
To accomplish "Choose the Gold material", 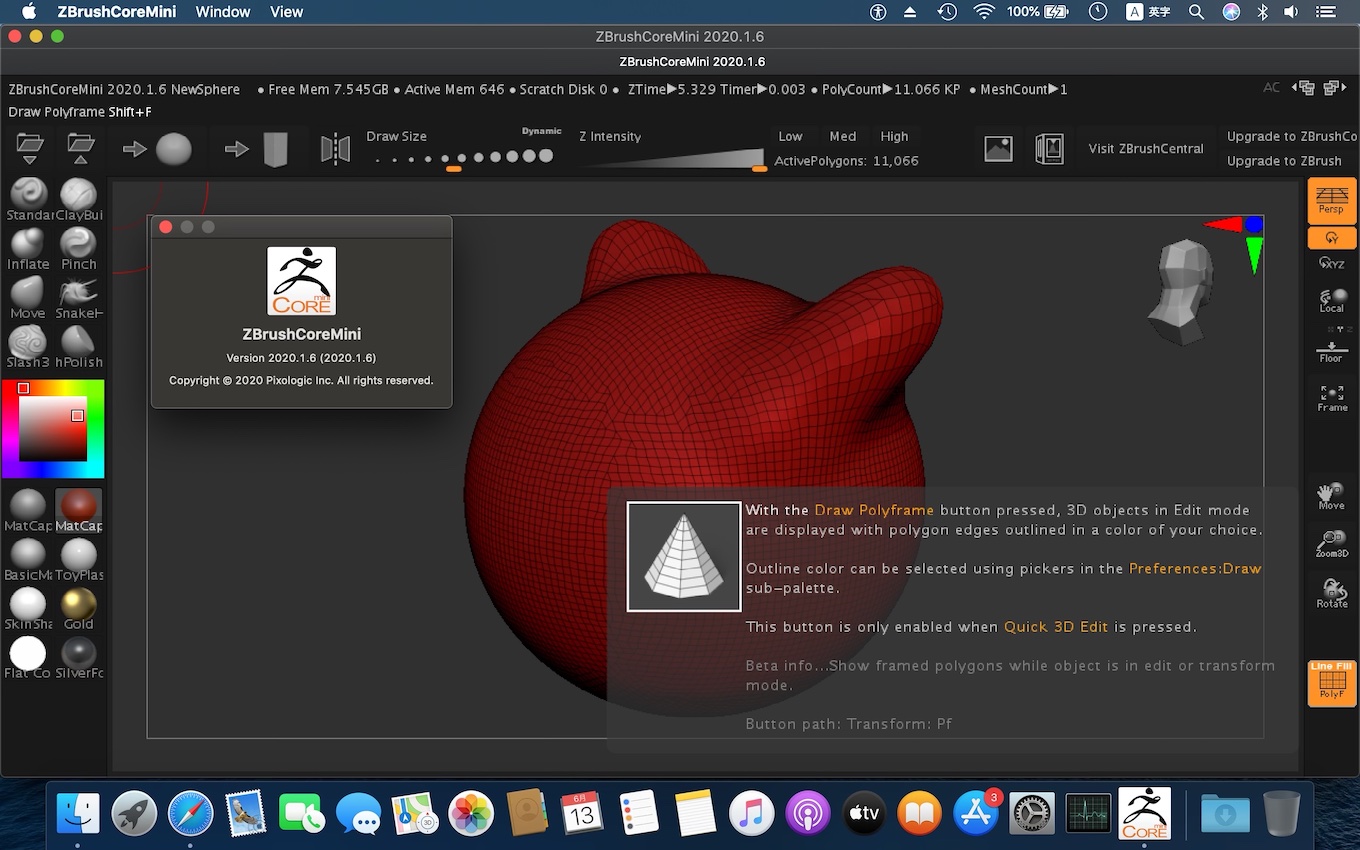I will point(79,609).
